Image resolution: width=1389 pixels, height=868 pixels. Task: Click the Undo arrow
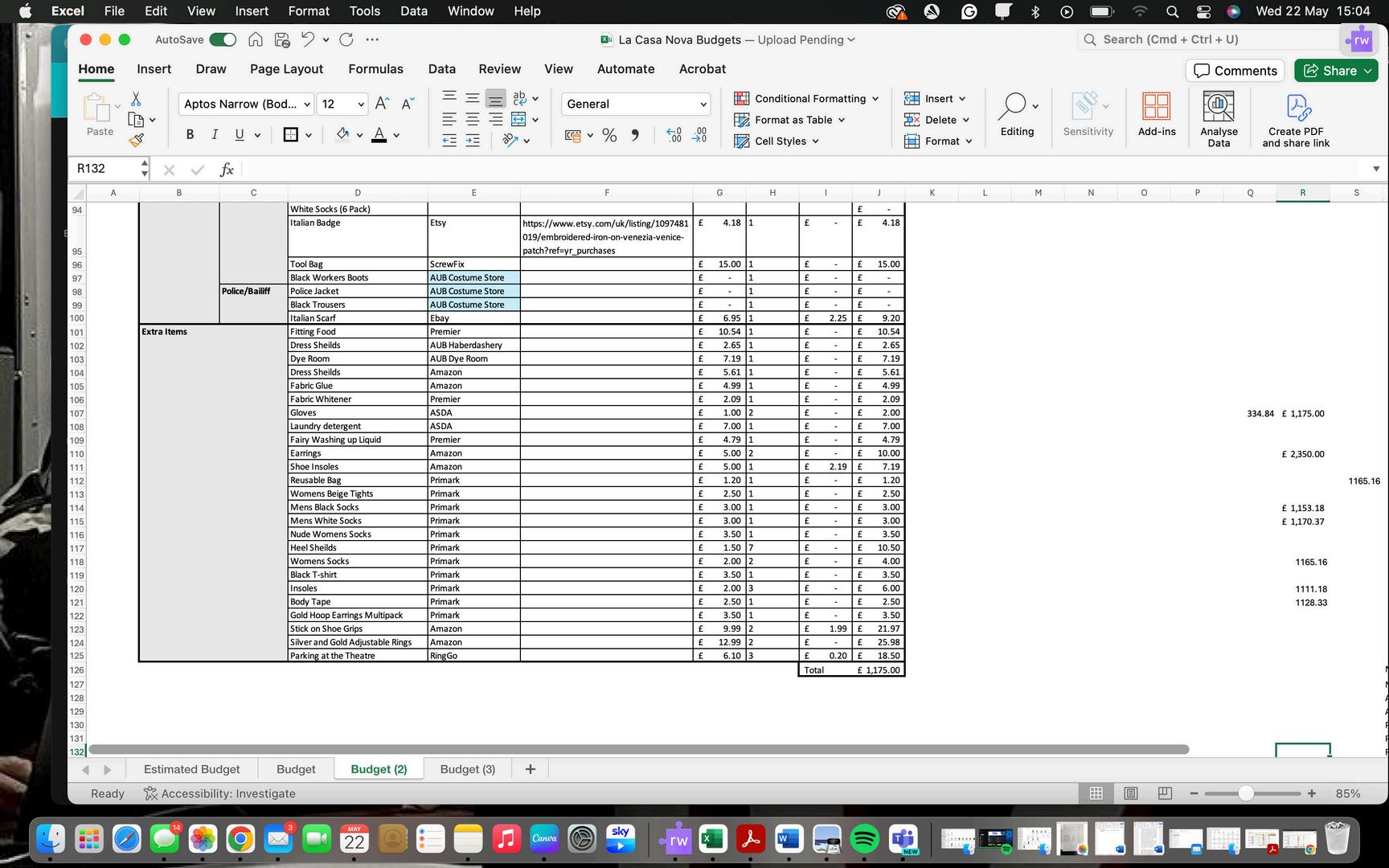click(x=308, y=39)
